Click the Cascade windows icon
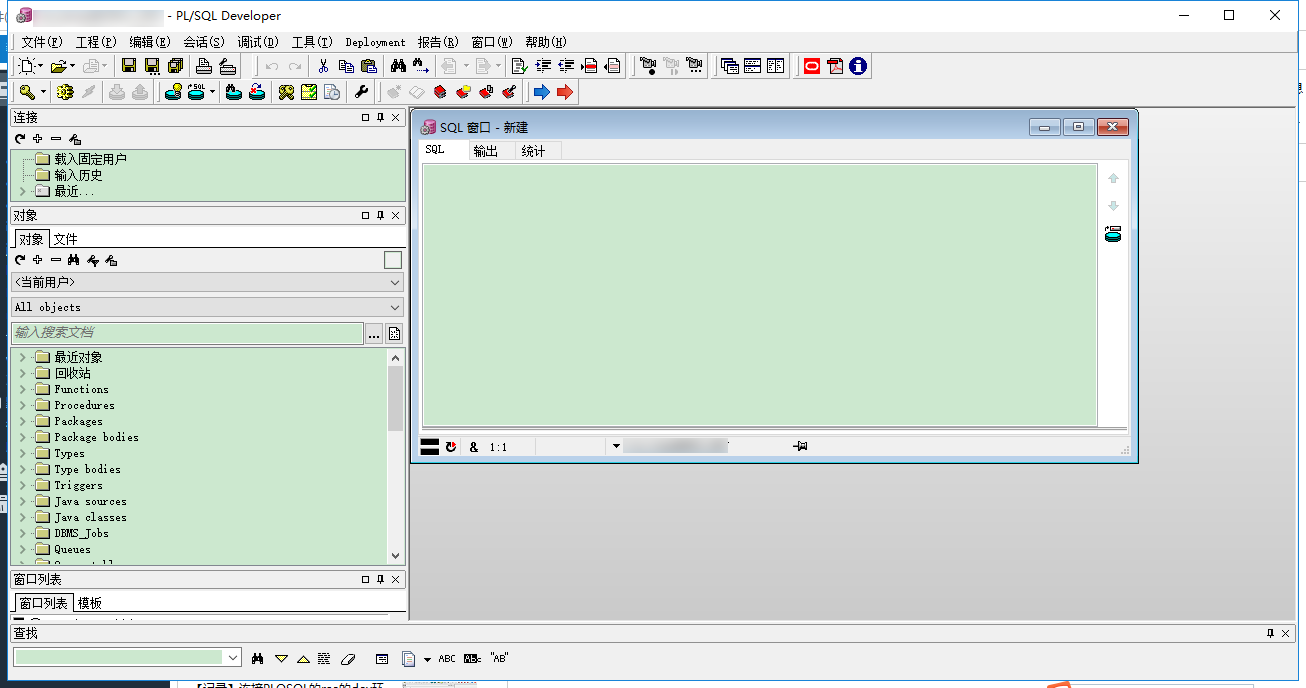The width and height of the screenshot is (1306, 688). (x=730, y=66)
